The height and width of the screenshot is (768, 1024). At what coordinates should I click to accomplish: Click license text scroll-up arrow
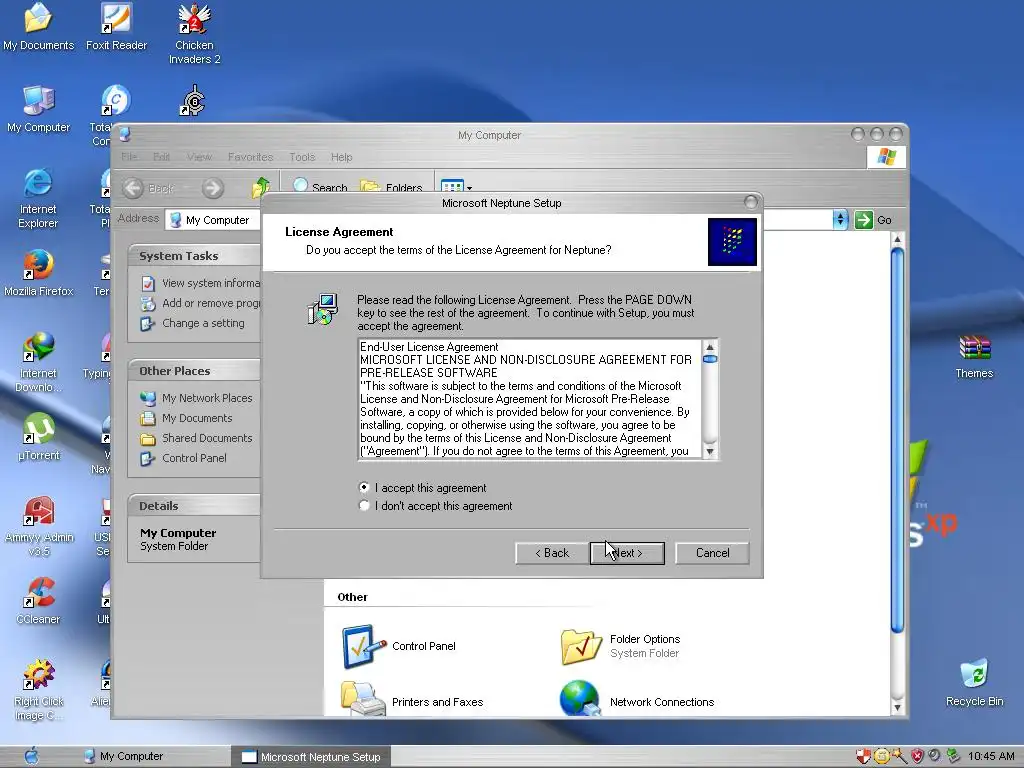pos(710,347)
